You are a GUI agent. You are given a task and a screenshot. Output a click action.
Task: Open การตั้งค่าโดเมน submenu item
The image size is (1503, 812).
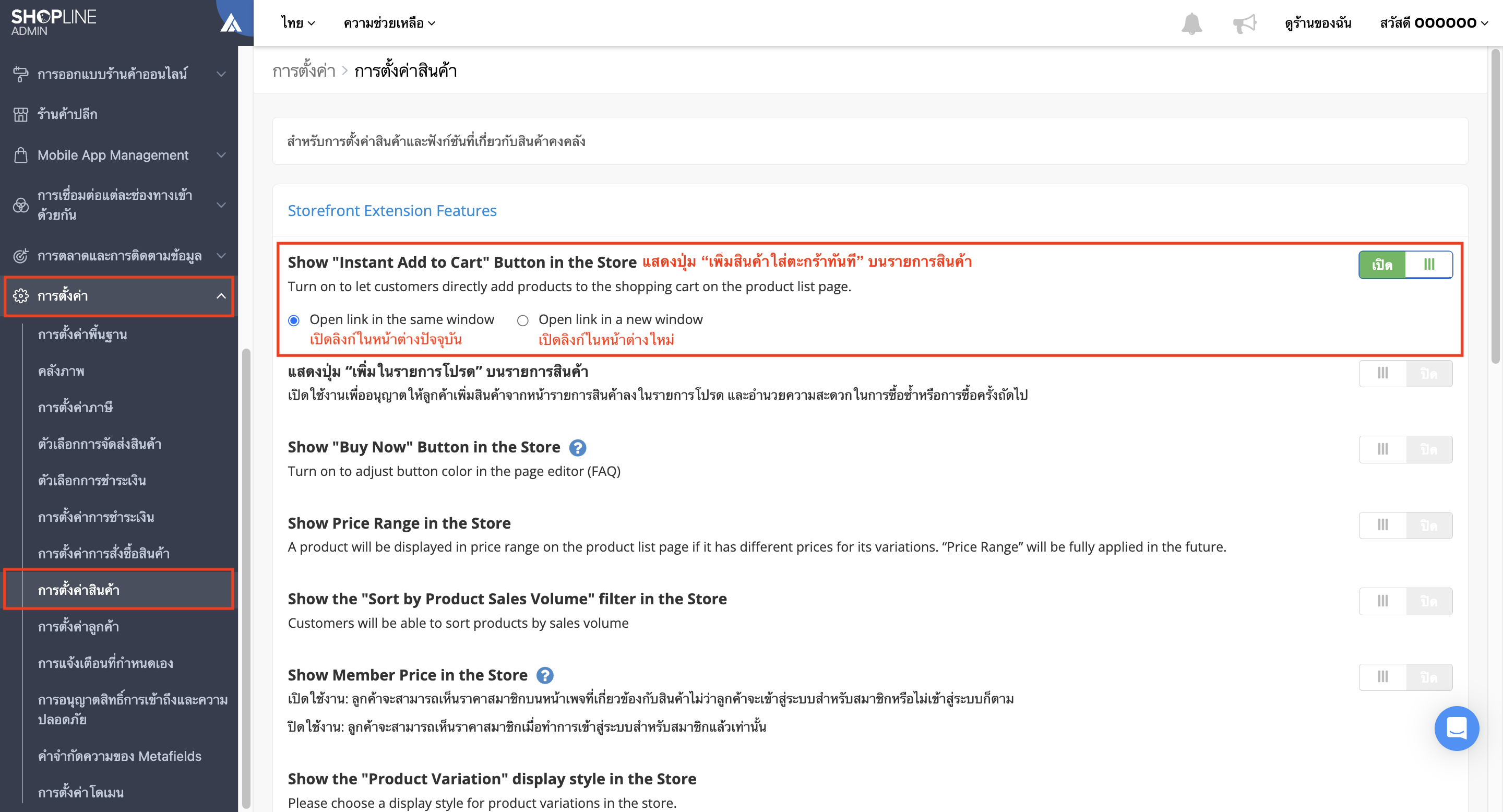pyautogui.click(x=80, y=792)
